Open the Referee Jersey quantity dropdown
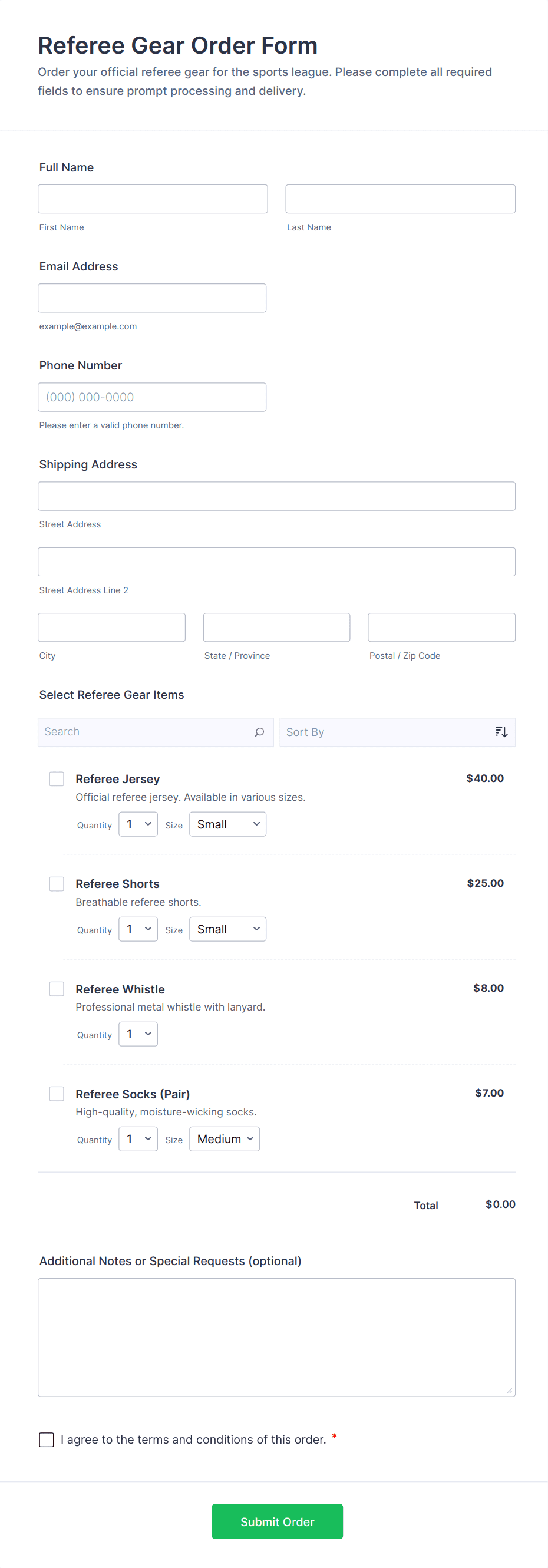Image resolution: width=548 pixels, height=1568 pixels. pyautogui.click(x=138, y=824)
